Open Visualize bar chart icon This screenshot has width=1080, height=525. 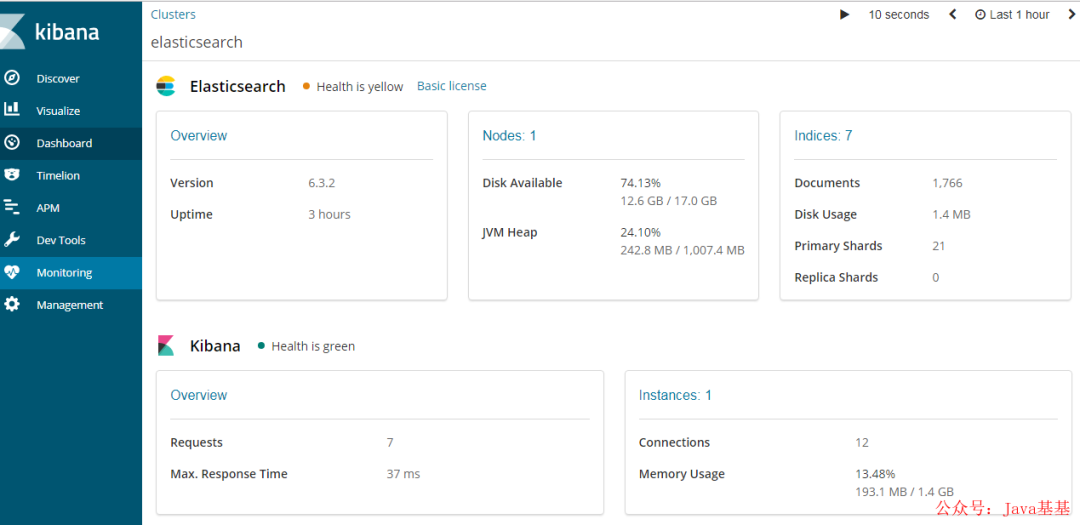[x=12, y=110]
